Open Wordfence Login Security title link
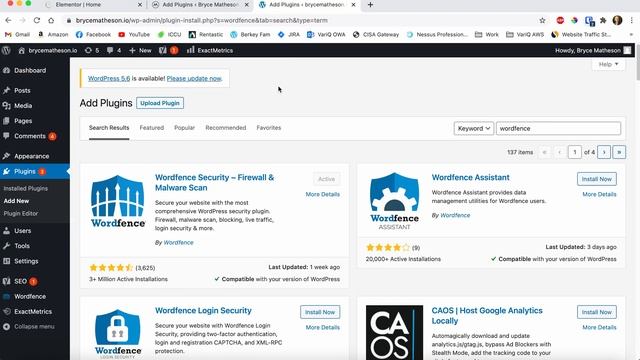Image resolution: width=640 pixels, height=360 pixels. pos(203,311)
